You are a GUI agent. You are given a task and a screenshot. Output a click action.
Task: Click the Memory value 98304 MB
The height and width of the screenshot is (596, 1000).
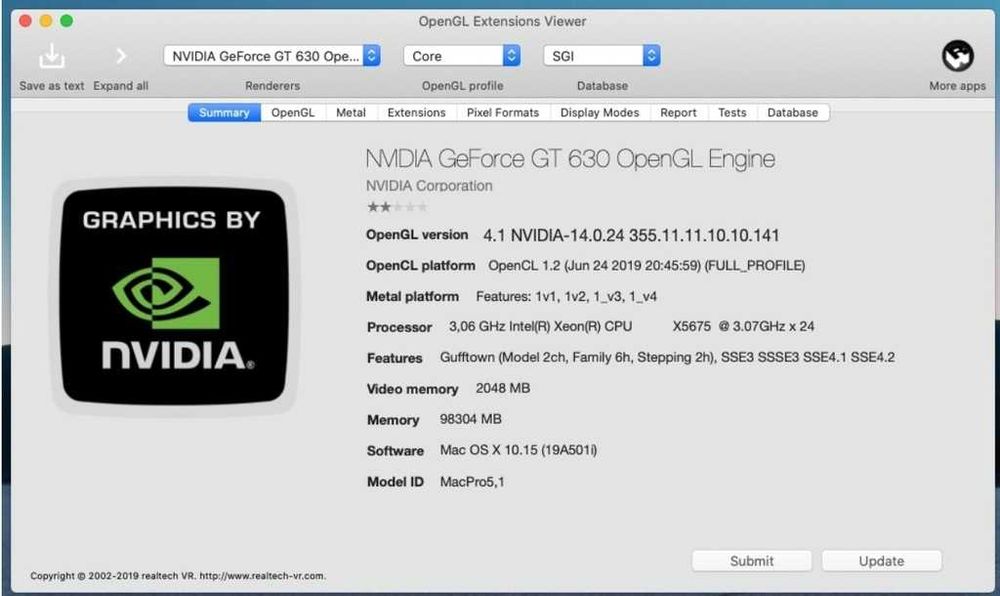click(x=471, y=419)
